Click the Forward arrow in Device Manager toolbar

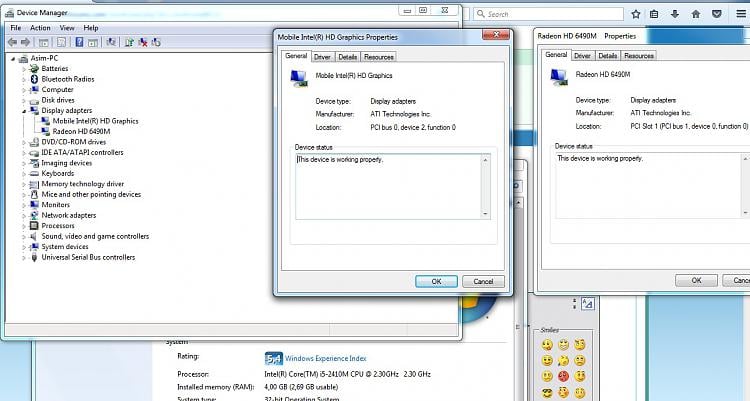tap(25, 43)
